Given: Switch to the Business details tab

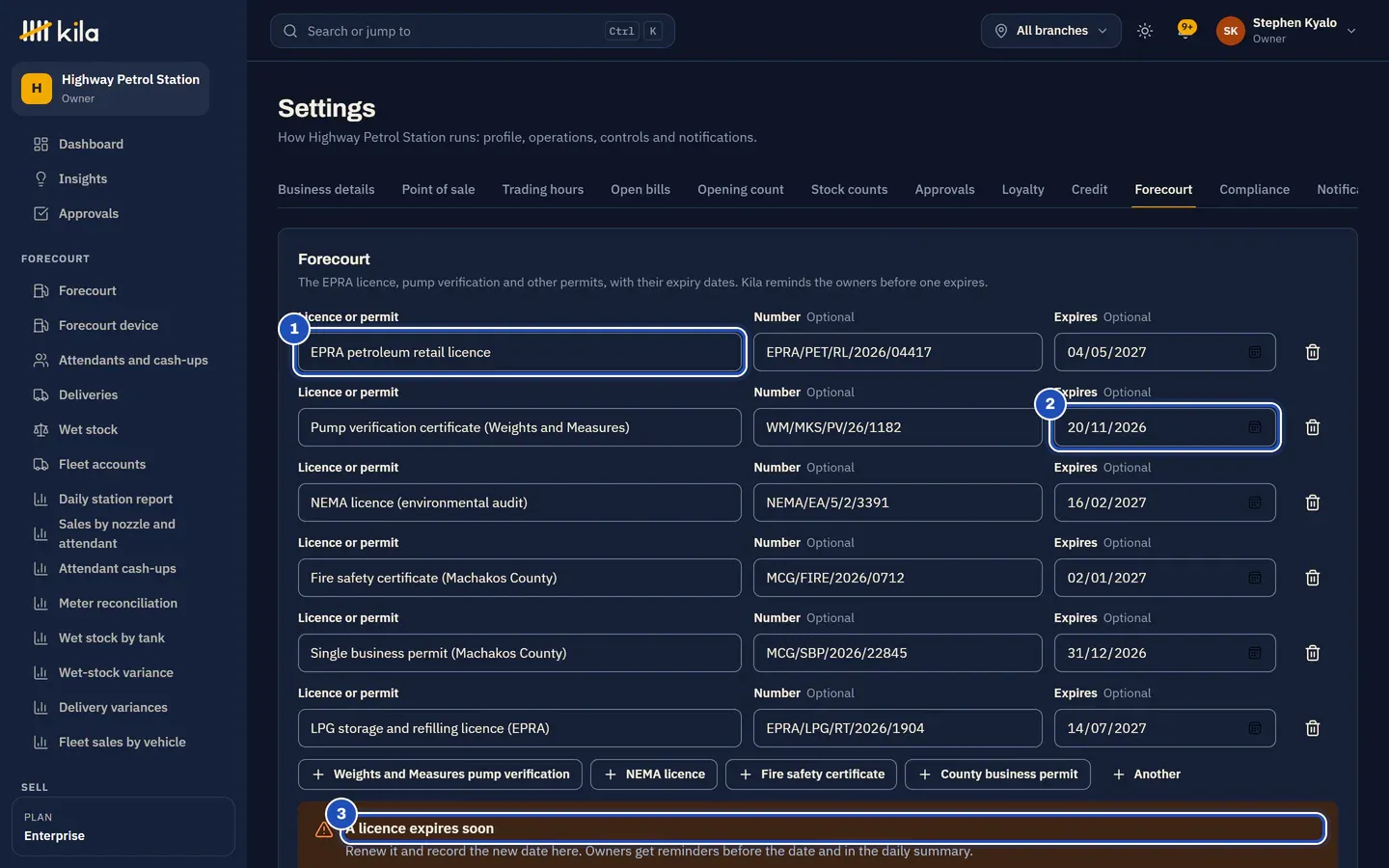Looking at the screenshot, I should (326, 189).
